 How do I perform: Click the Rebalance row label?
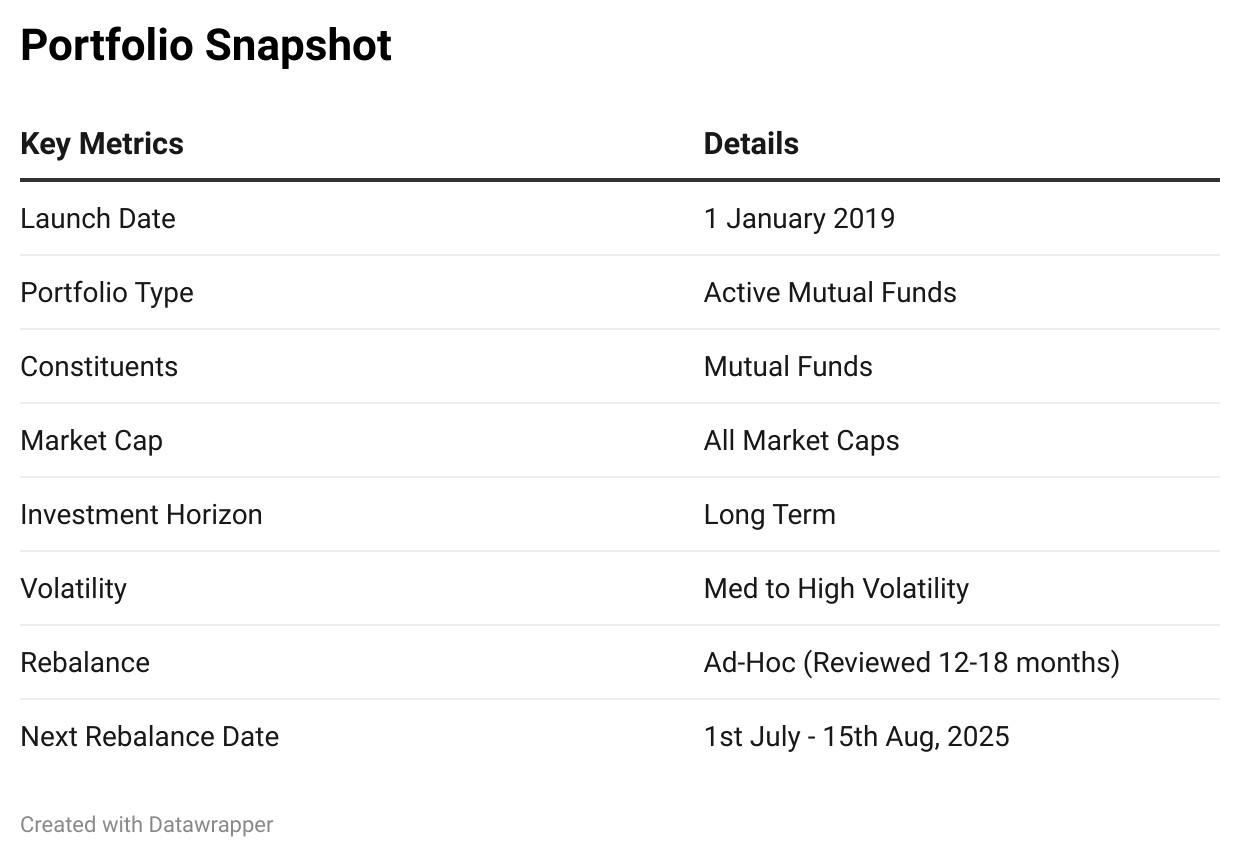tap(85, 662)
